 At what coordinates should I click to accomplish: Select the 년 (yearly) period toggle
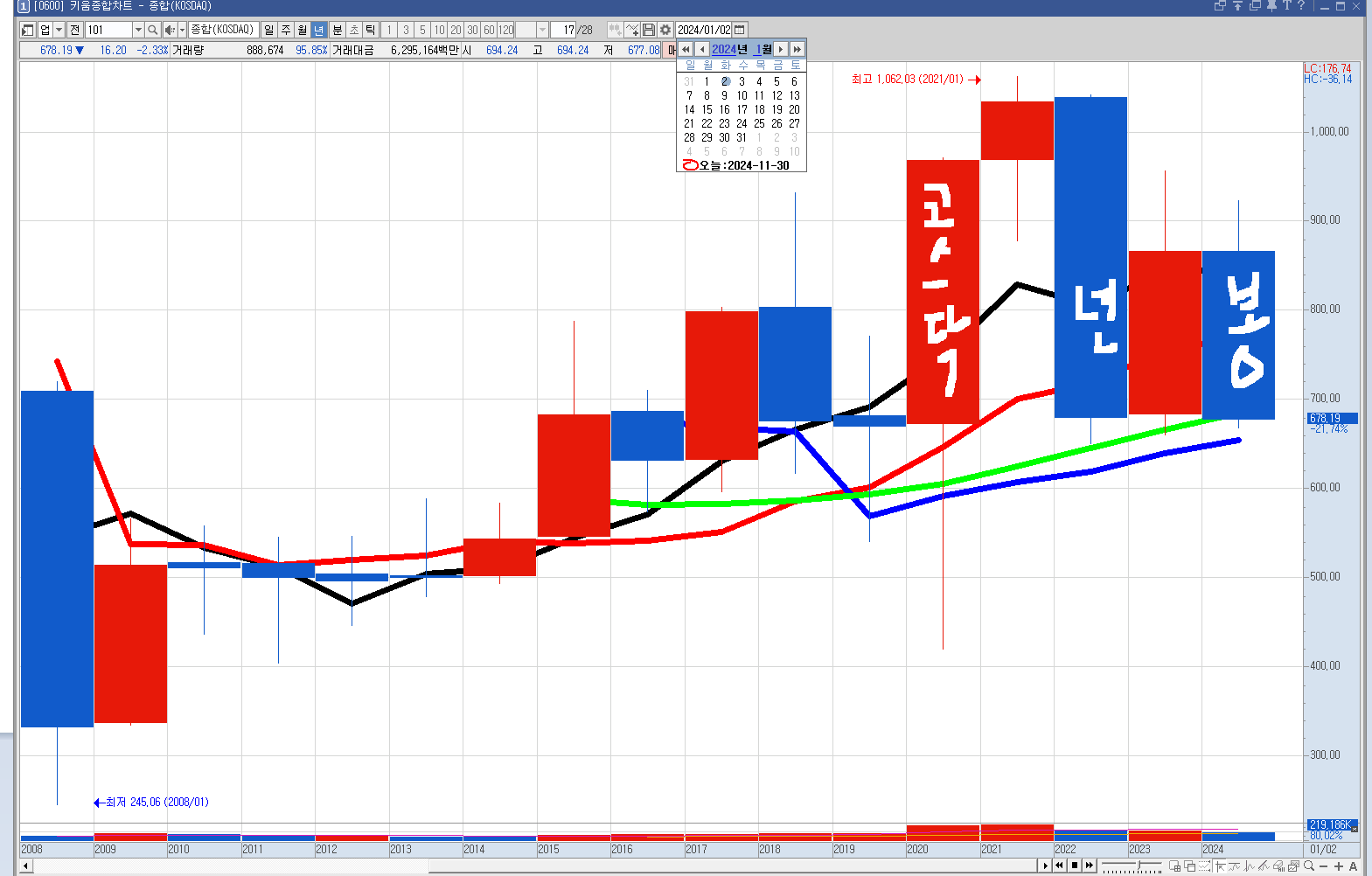pyautogui.click(x=318, y=30)
